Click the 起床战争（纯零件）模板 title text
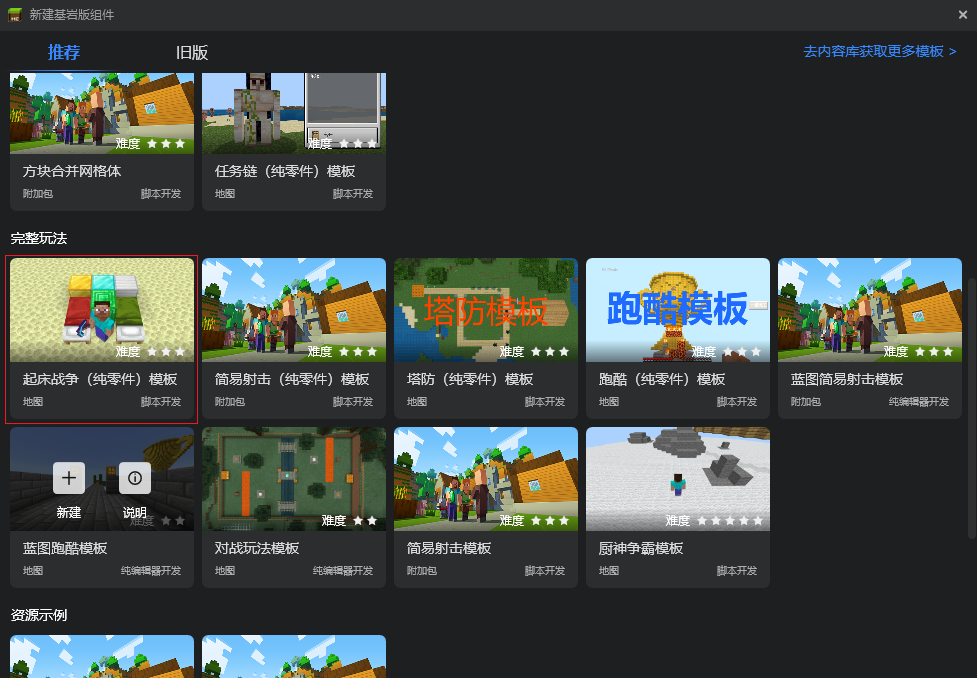977x678 pixels. (x=100, y=380)
